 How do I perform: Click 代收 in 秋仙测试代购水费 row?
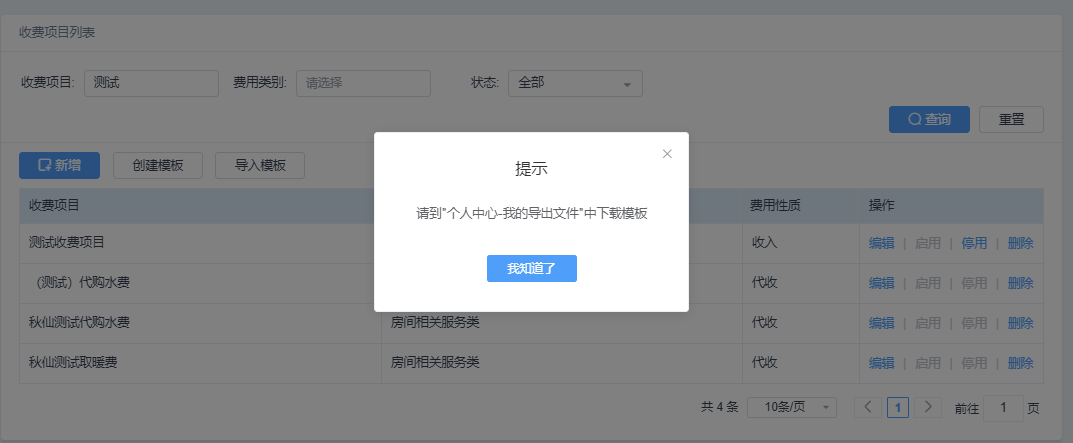(x=764, y=322)
